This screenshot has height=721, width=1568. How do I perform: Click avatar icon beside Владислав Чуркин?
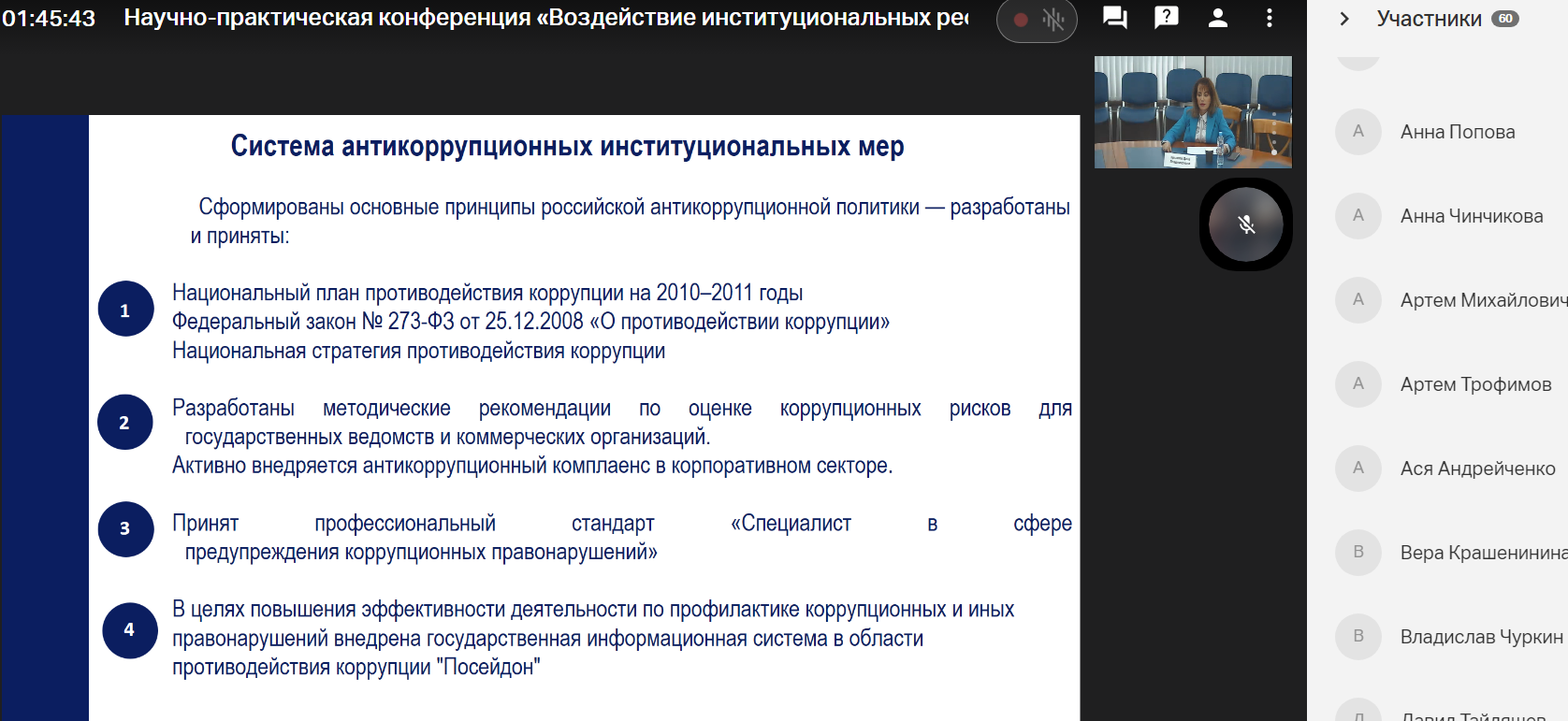(1358, 636)
